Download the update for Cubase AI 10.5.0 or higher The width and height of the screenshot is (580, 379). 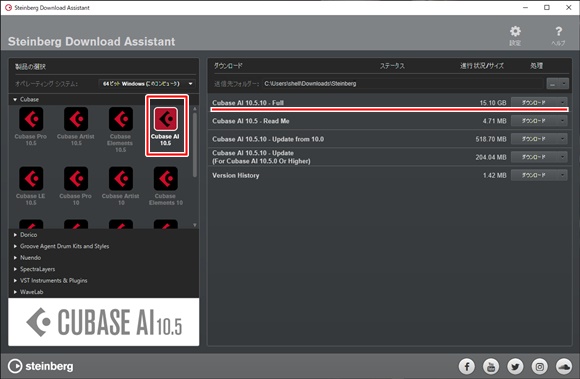click(x=535, y=157)
